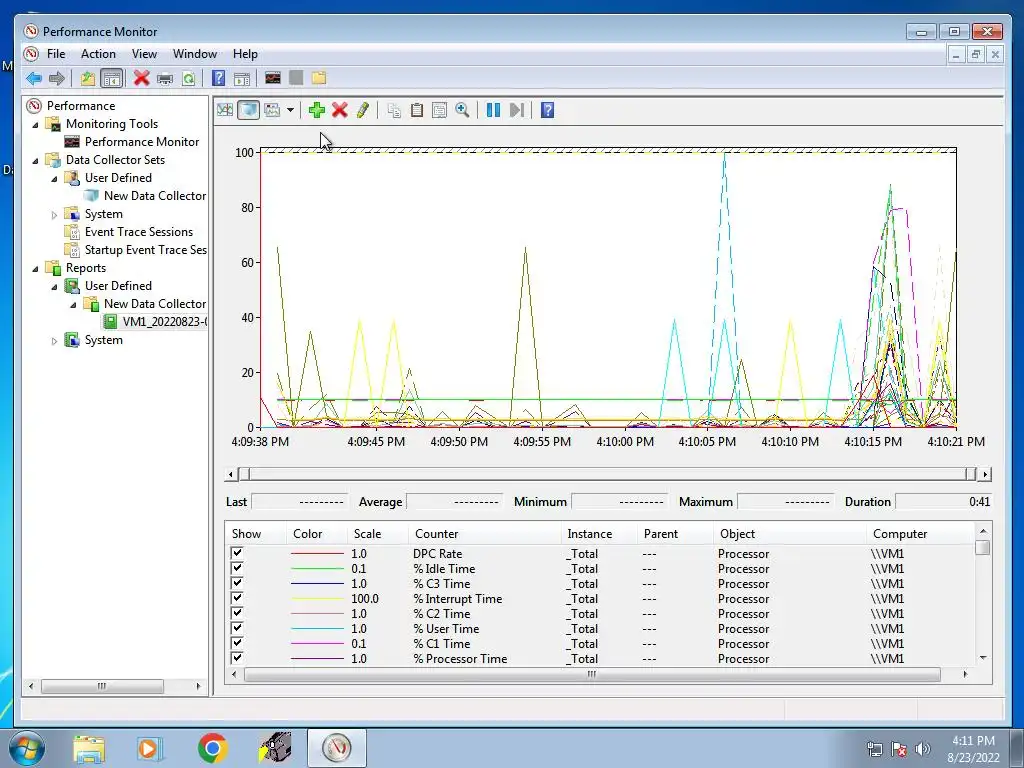
Task: Open Chrome from the taskbar
Action: 212,748
